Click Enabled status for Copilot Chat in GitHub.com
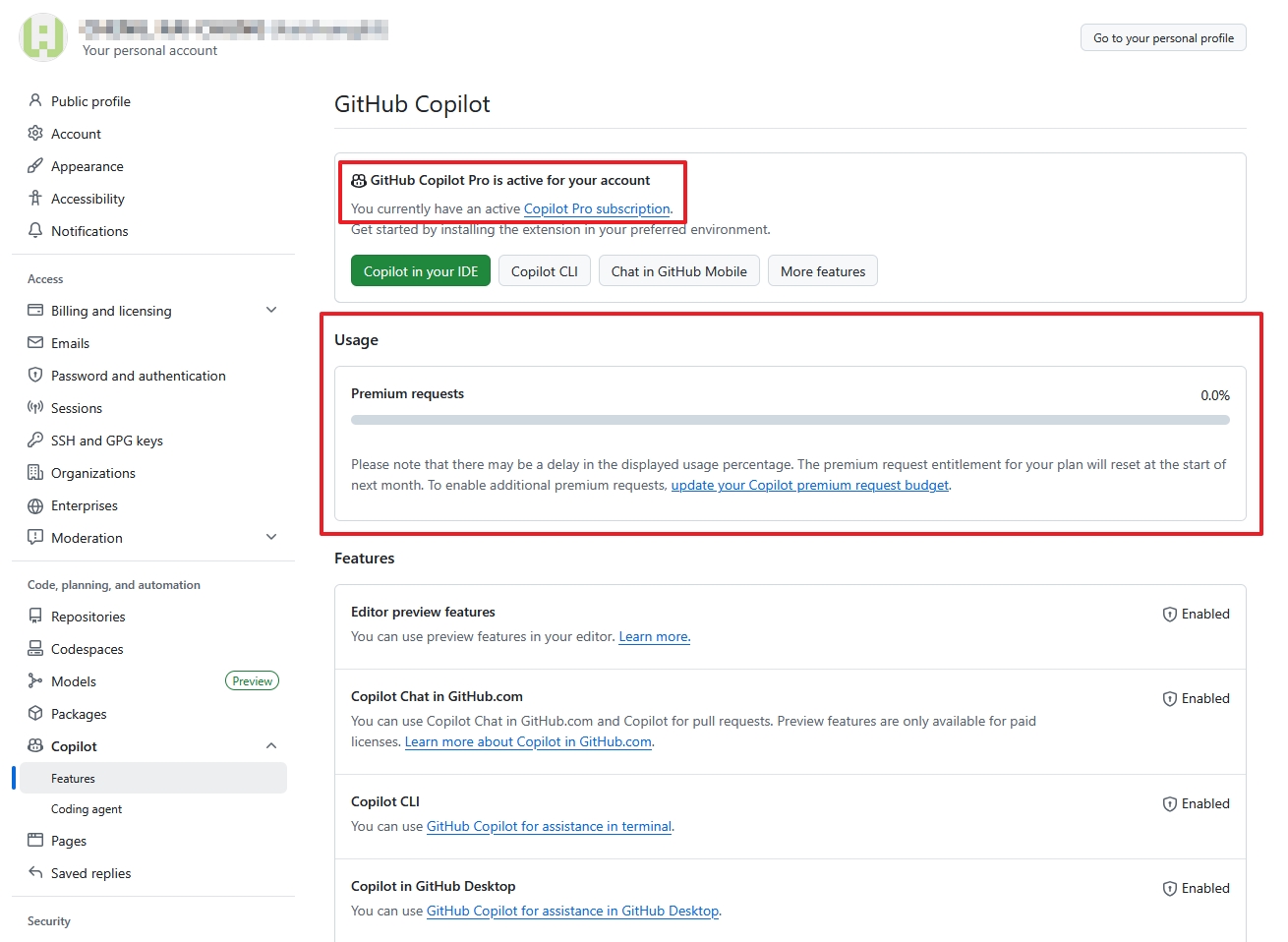 1197,698
